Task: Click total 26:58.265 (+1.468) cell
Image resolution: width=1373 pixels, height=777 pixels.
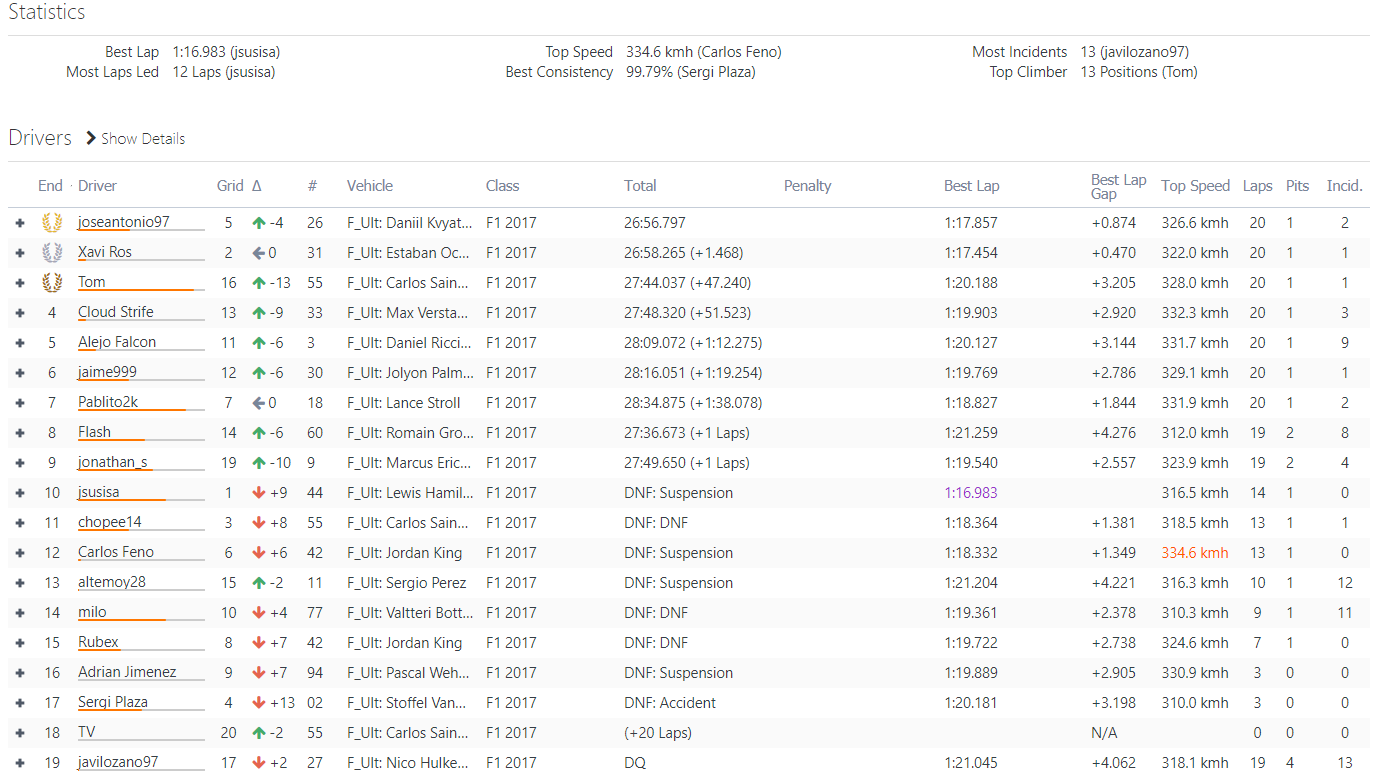Action: tap(684, 253)
